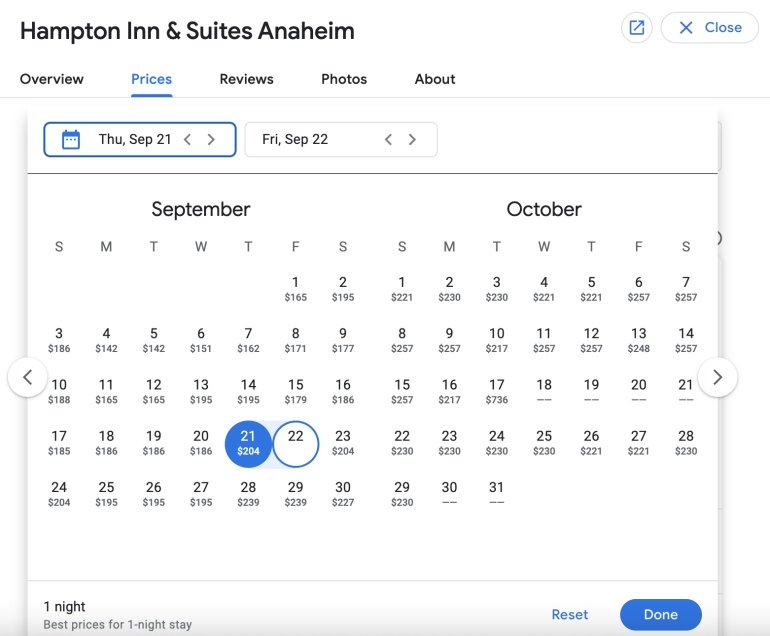Image resolution: width=770 pixels, height=636 pixels.
Task: Select September 23 priced at $204
Action: 343,442
